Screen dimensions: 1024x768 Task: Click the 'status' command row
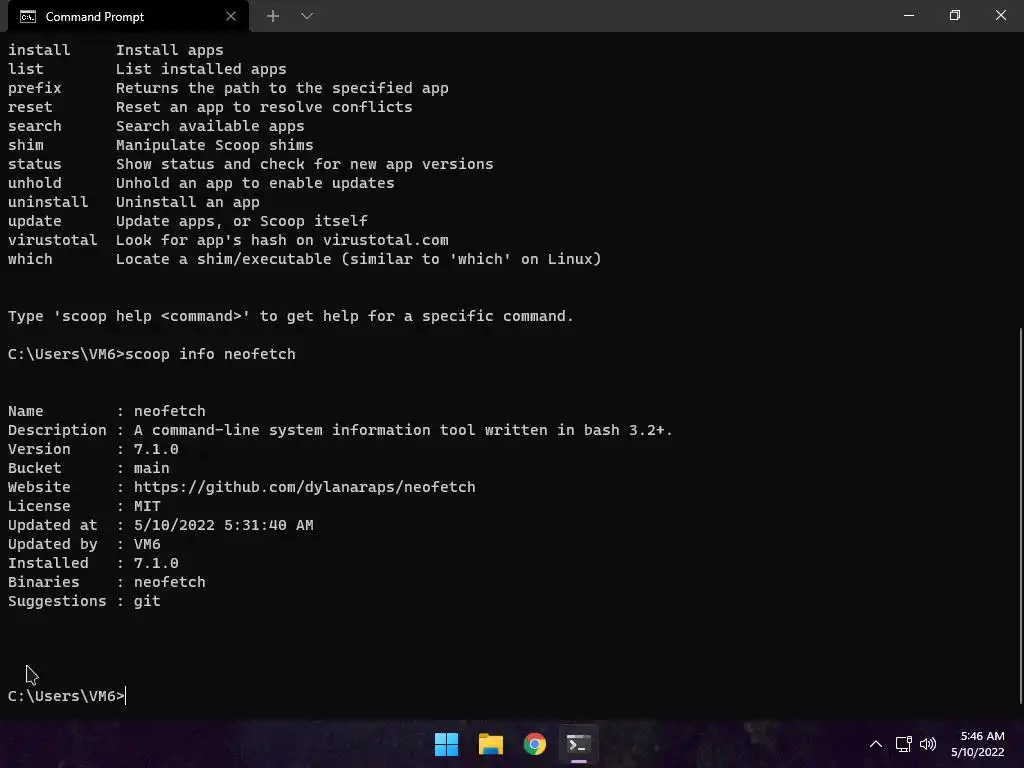click(x=251, y=164)
